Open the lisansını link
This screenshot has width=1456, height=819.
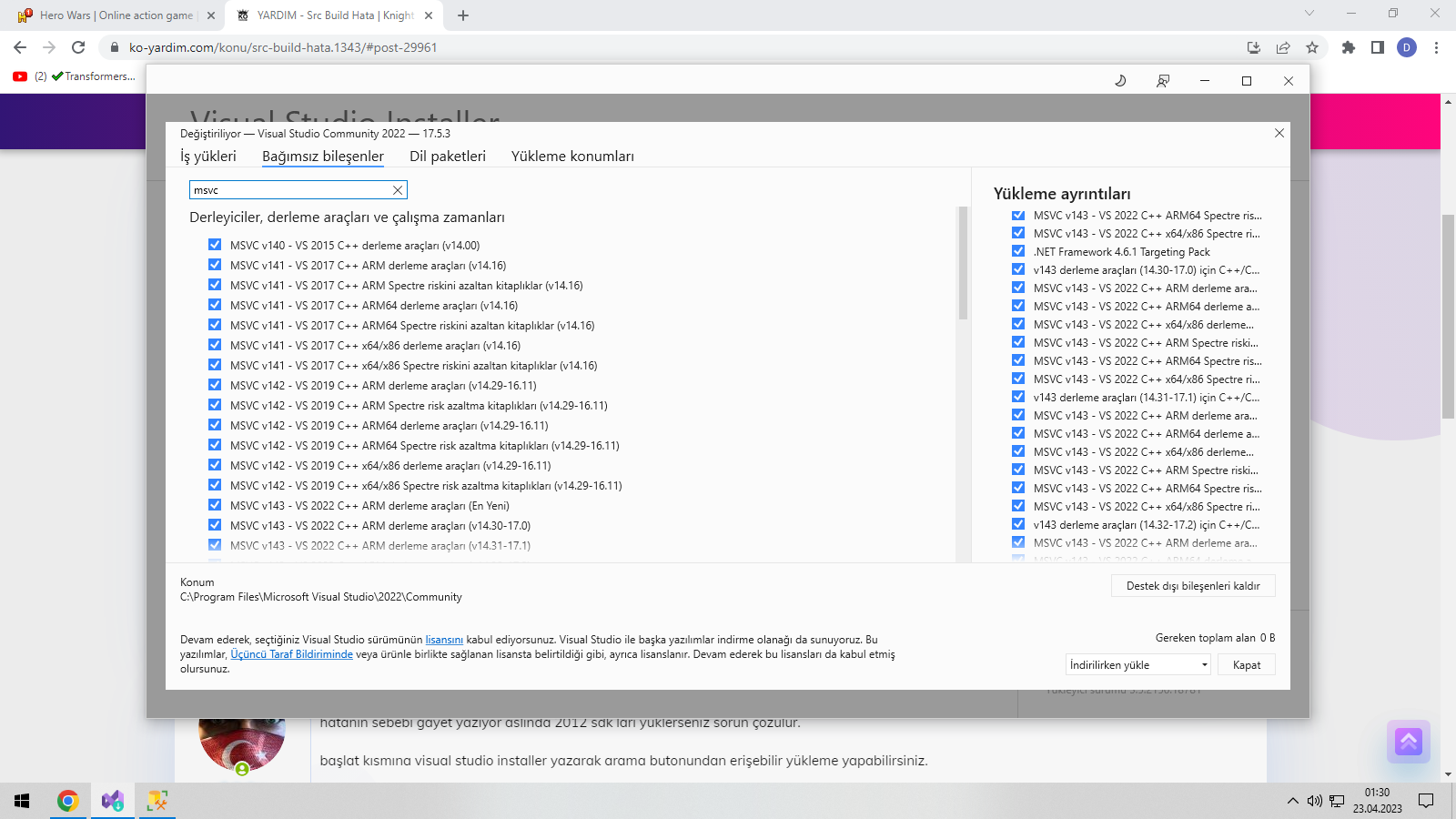(444, 640)
